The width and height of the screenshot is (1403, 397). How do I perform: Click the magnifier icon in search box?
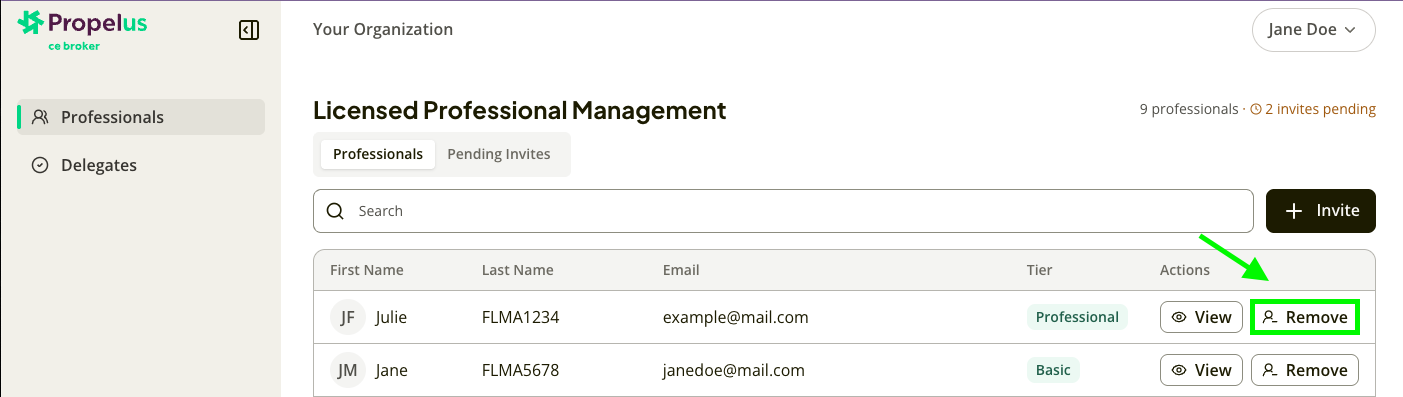[x=337, y=211]
